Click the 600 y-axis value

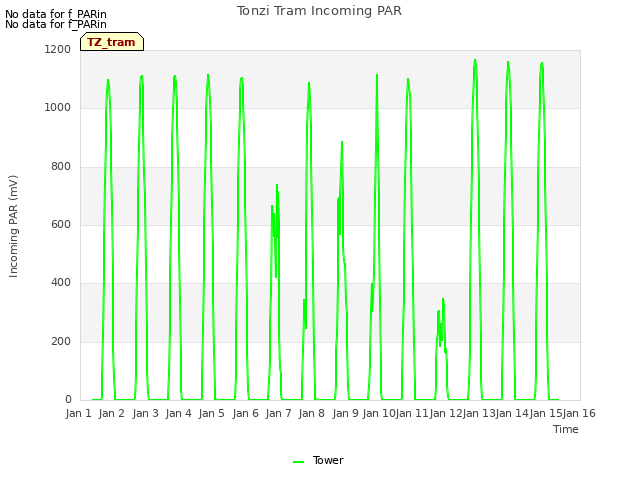click(x=61, y=224)
